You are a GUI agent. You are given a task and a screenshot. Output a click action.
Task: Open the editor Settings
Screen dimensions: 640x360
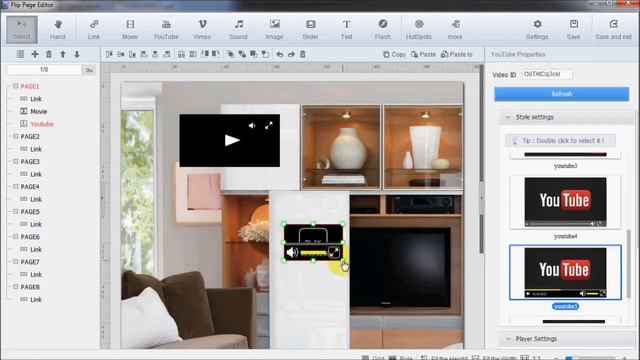(x=537, y=29)
